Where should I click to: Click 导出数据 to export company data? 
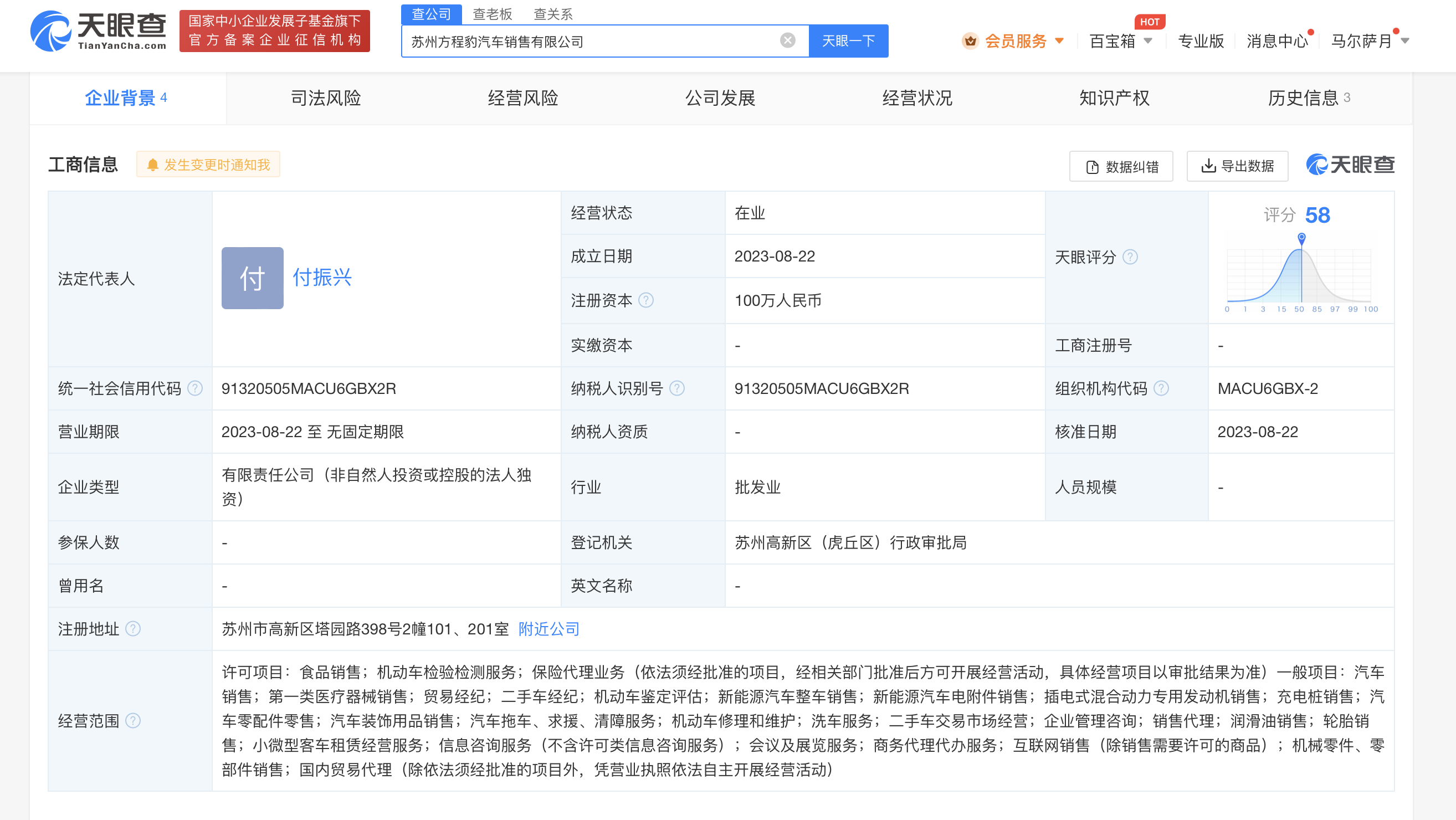coord(1237,167)
